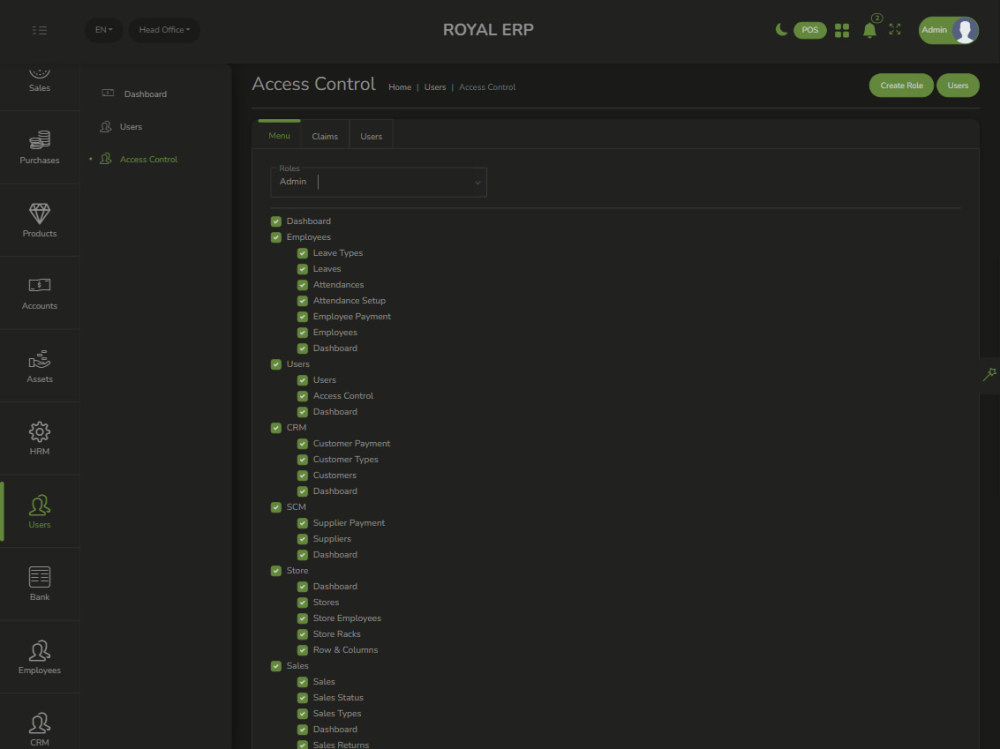Screen dimensions: 1000x749
Task: Open Accounts module in sidebar
Action: pos(40,293)
